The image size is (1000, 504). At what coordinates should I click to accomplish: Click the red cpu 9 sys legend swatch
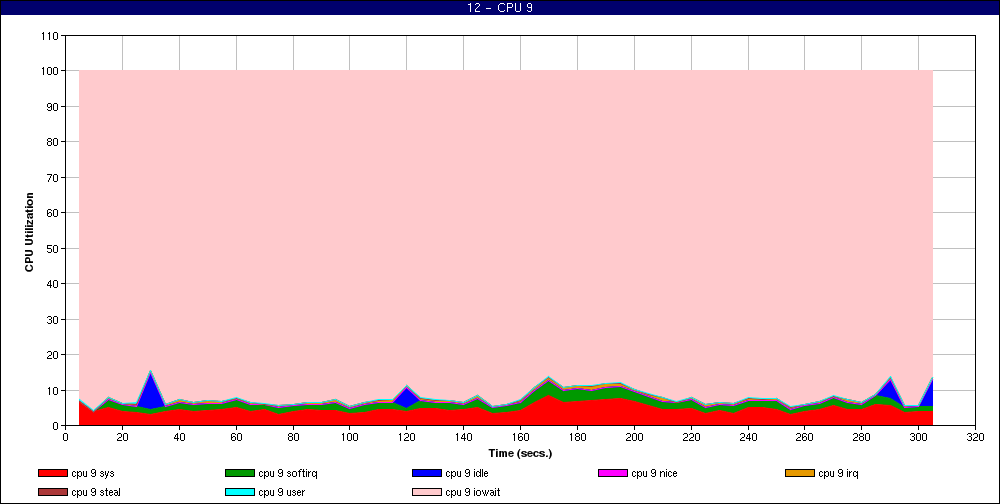(x=52, y=473)
